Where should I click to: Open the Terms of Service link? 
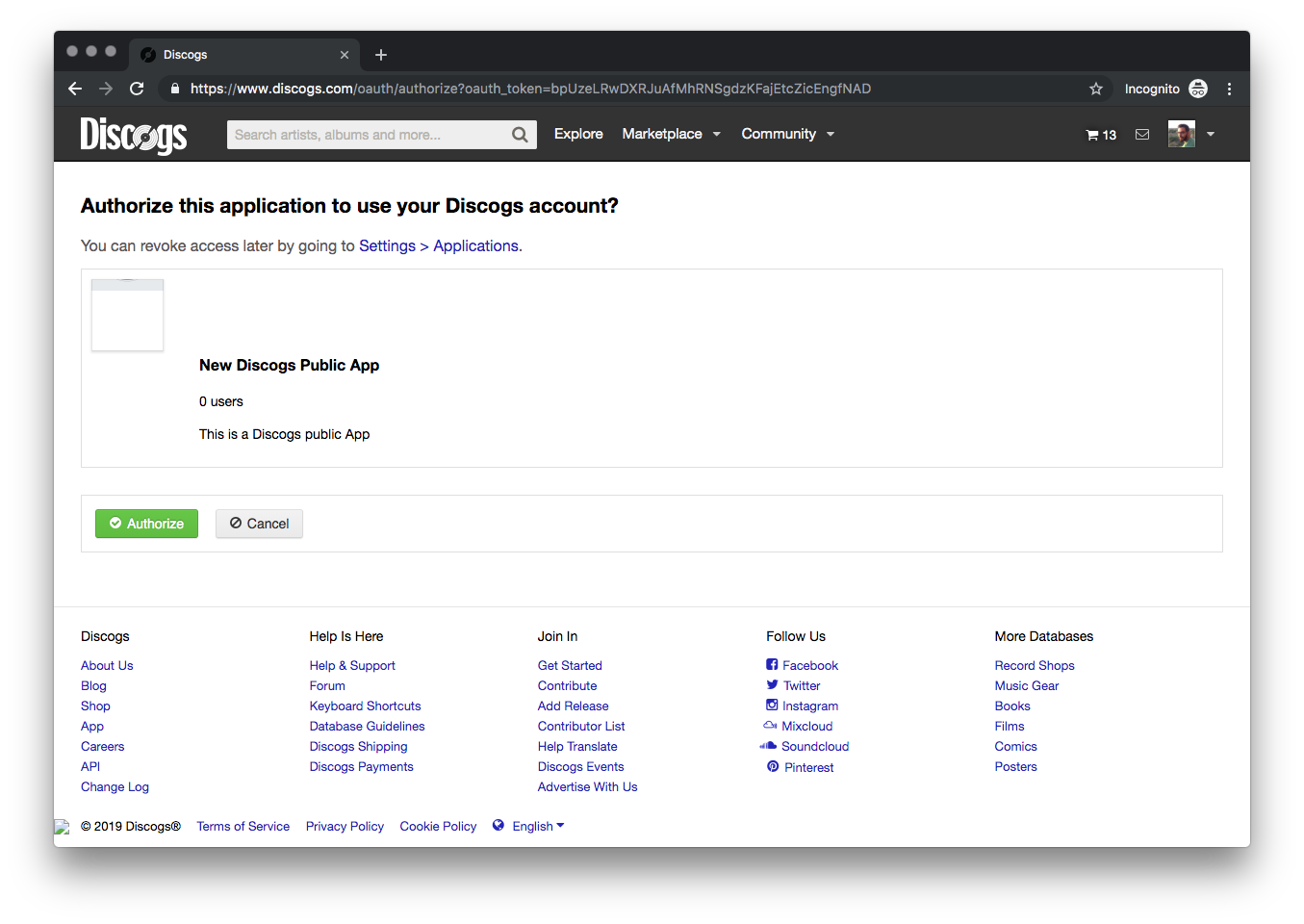pyautogui.click(x=243, y=826)
